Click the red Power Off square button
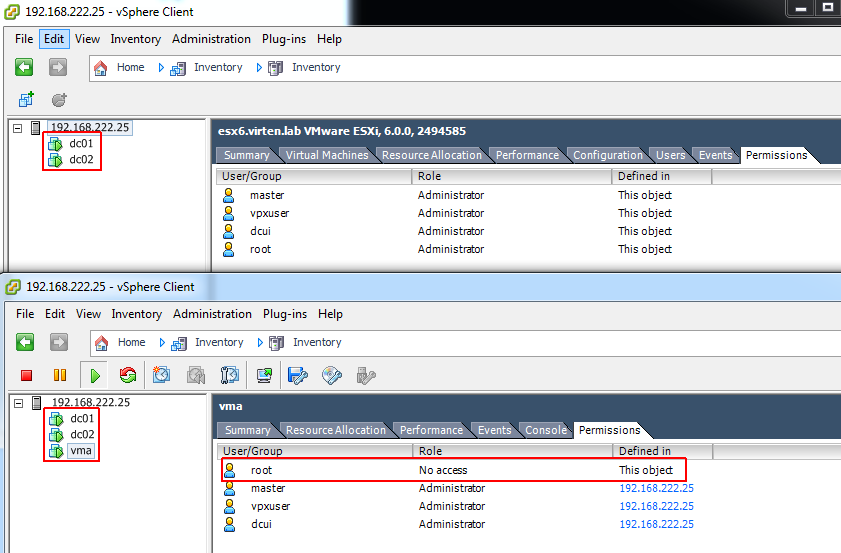Image resolution: width=841 pixels, height=553 pixels. (x=26, y=375)
